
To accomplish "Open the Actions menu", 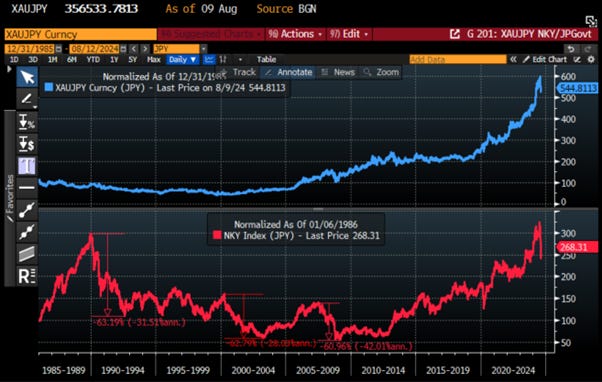I will click(295, 34).
